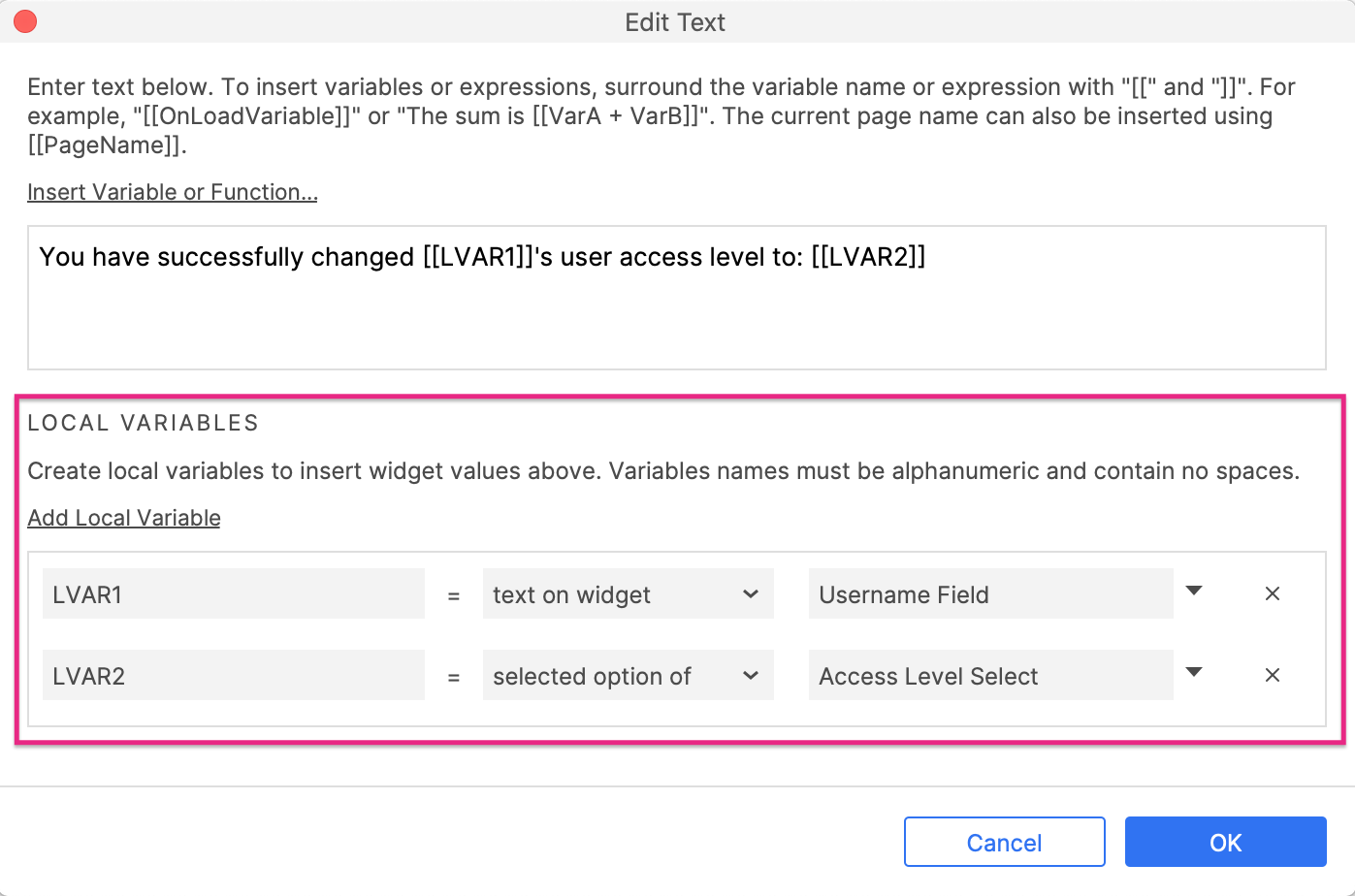Open widget list beside Access Level Select
Viewport: 1355px width, 896px height.
click(x=1194, y=673)
